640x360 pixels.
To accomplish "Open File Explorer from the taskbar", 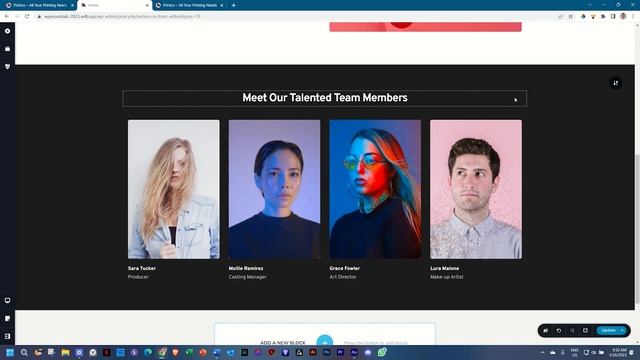I will tap(65, 352).
